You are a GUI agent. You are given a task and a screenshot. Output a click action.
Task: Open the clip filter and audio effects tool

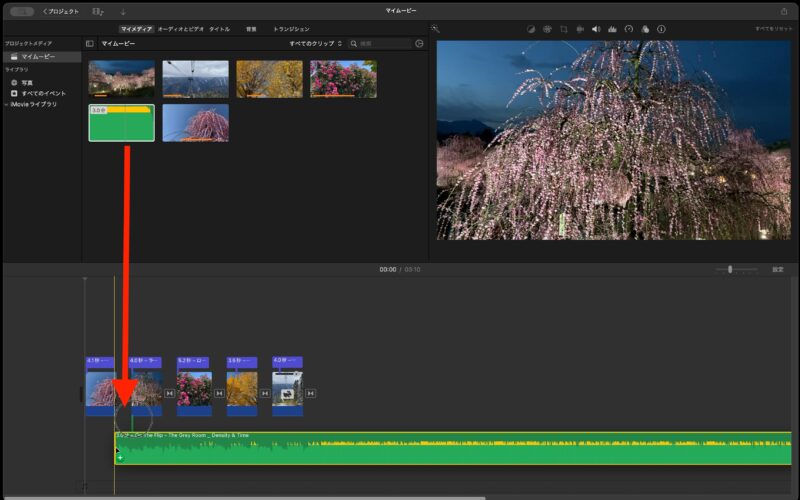(x=645, y=29)
